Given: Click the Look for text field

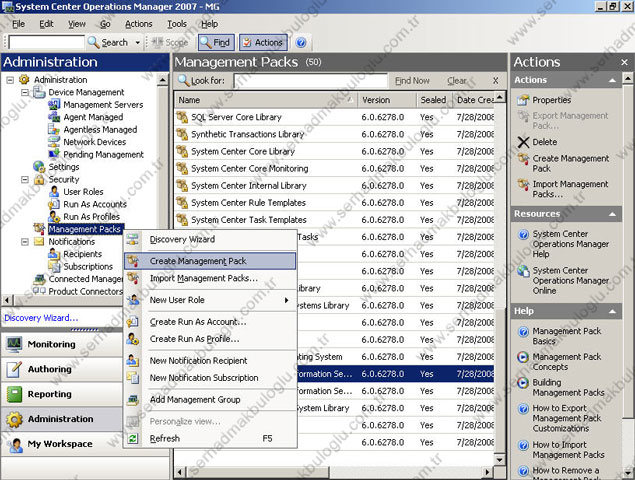Looking at the screenshot, I should click(x=310, y=81).
